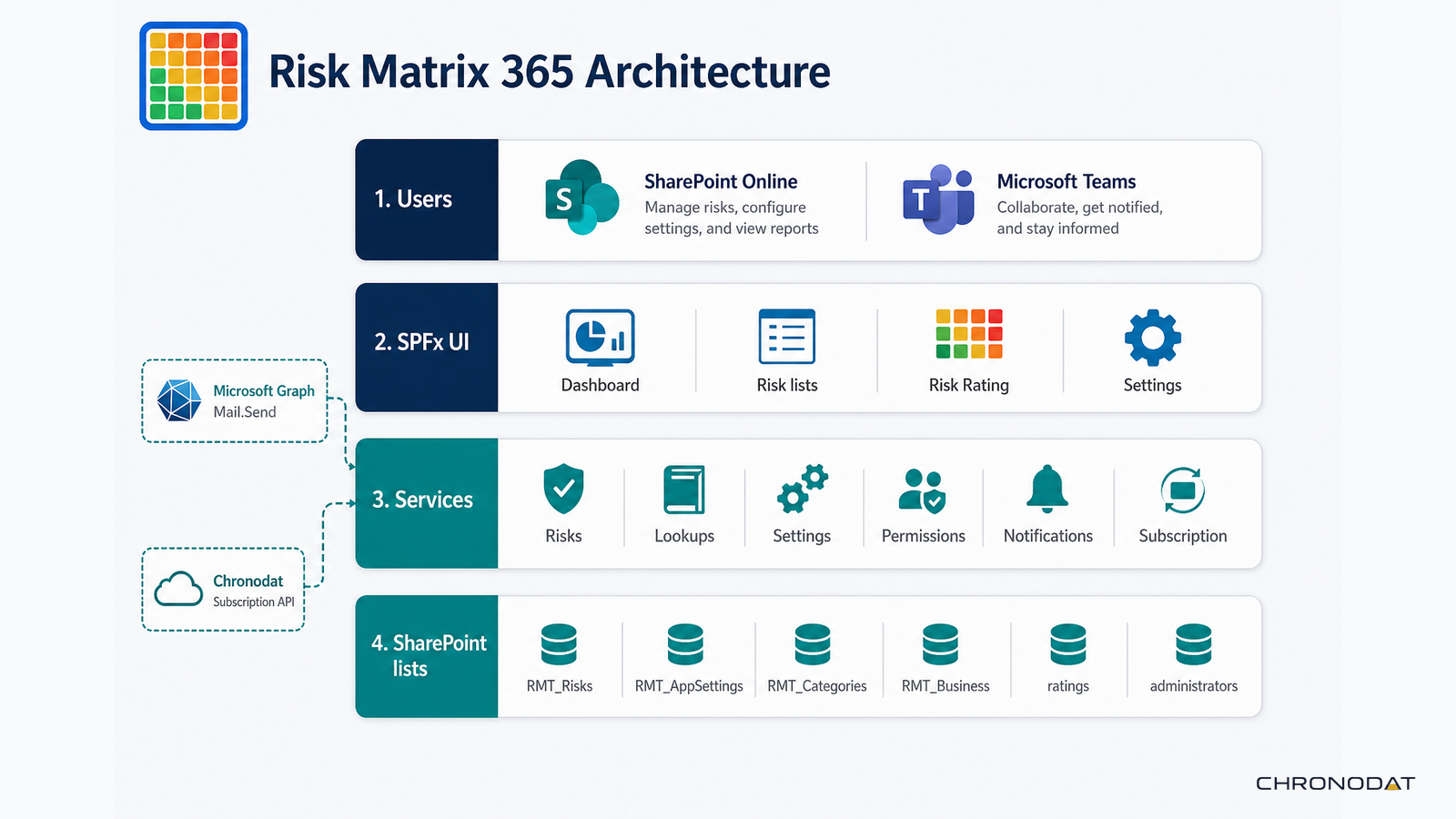Screen dimensions: 1456x819
Task: Click the Dashboard label
Action: tap(601, 385)
